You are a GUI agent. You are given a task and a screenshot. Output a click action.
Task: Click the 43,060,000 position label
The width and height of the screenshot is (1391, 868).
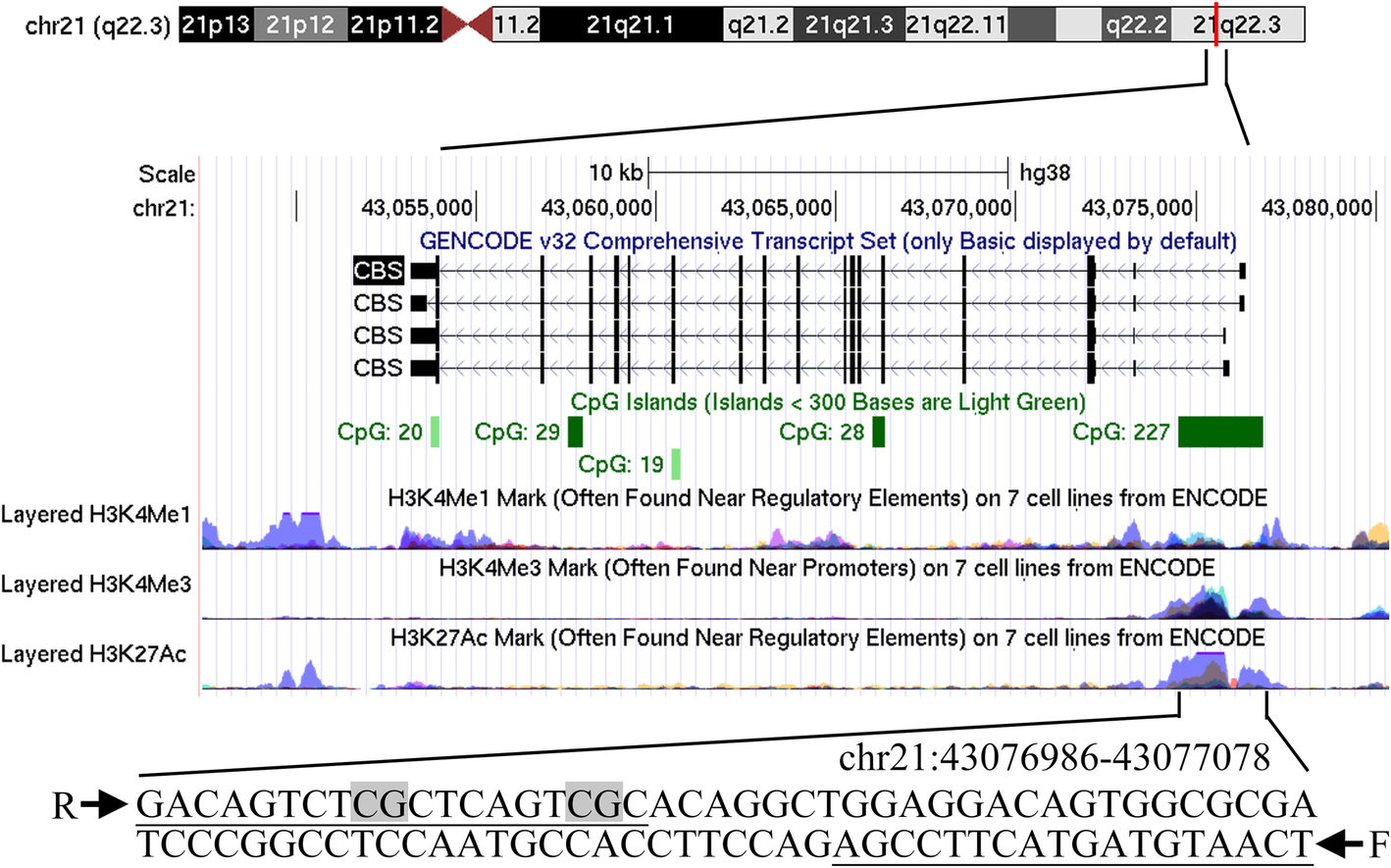coord(596,208)
